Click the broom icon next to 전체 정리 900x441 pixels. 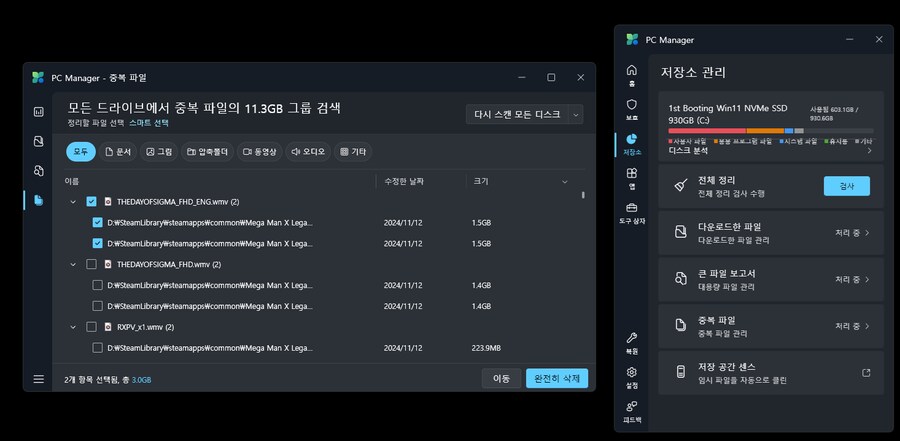click(x=681, y=186)
